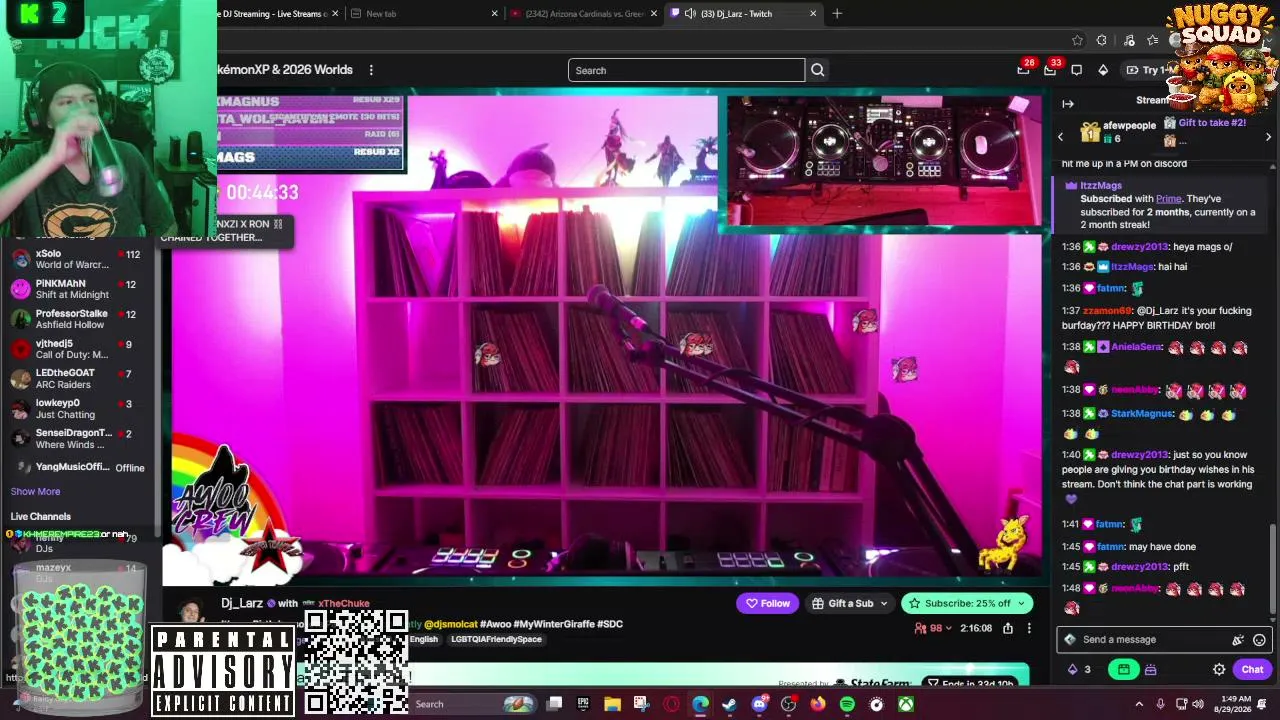Open the Gift a Sub dropdown
The height and width of the screenshot is (720, 1280).
(850, 603)
